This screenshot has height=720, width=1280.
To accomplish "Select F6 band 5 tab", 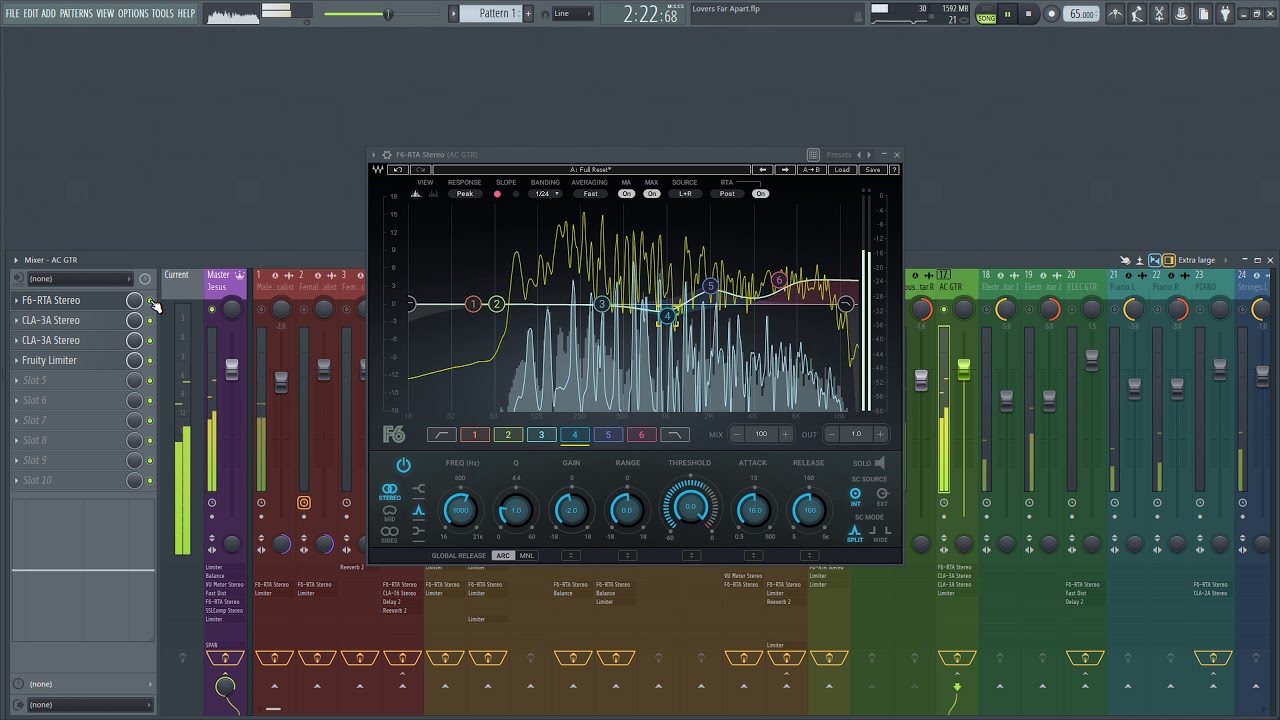I will pyautogui.click(x=608, y=435).
